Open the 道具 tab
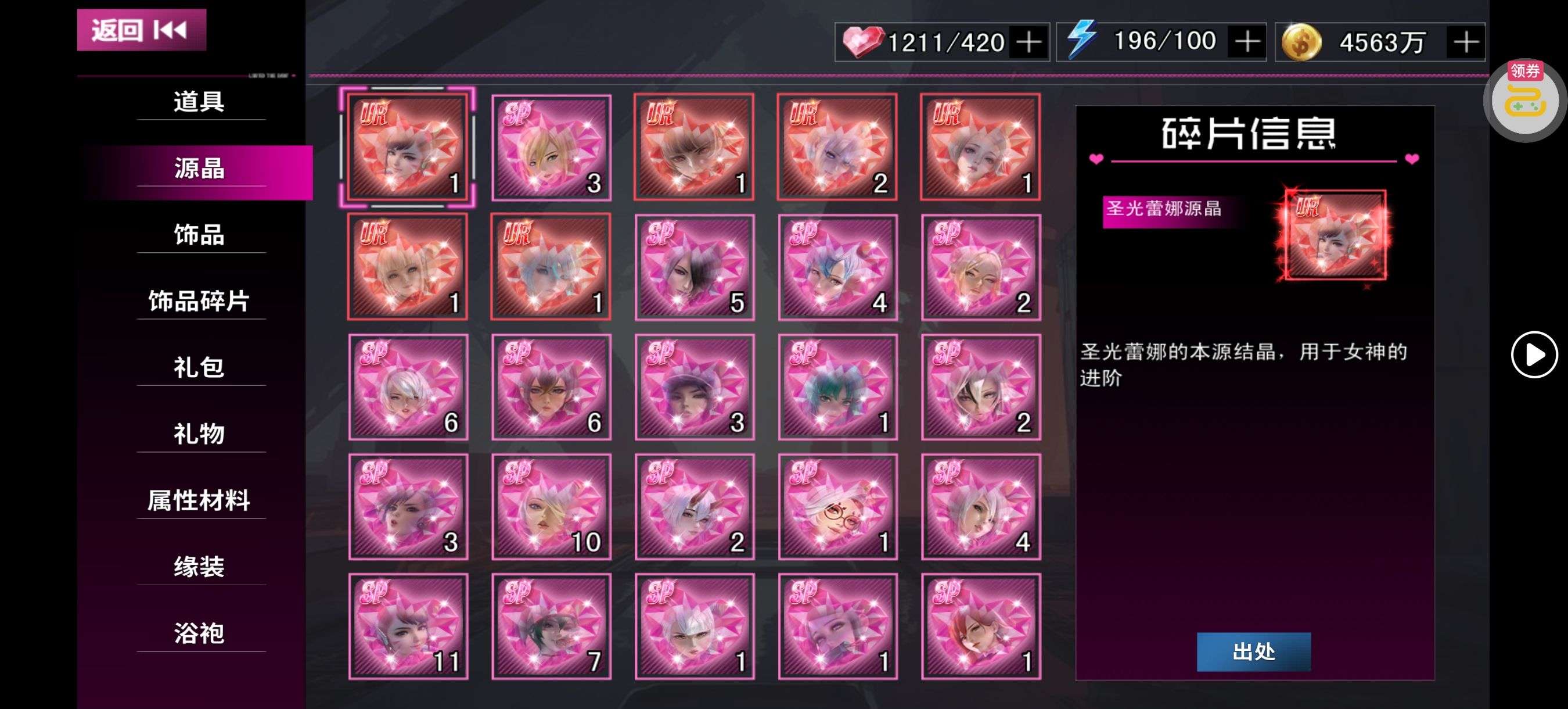The width and height of the screenshot is (1568, 709). (x=200, y=101)
